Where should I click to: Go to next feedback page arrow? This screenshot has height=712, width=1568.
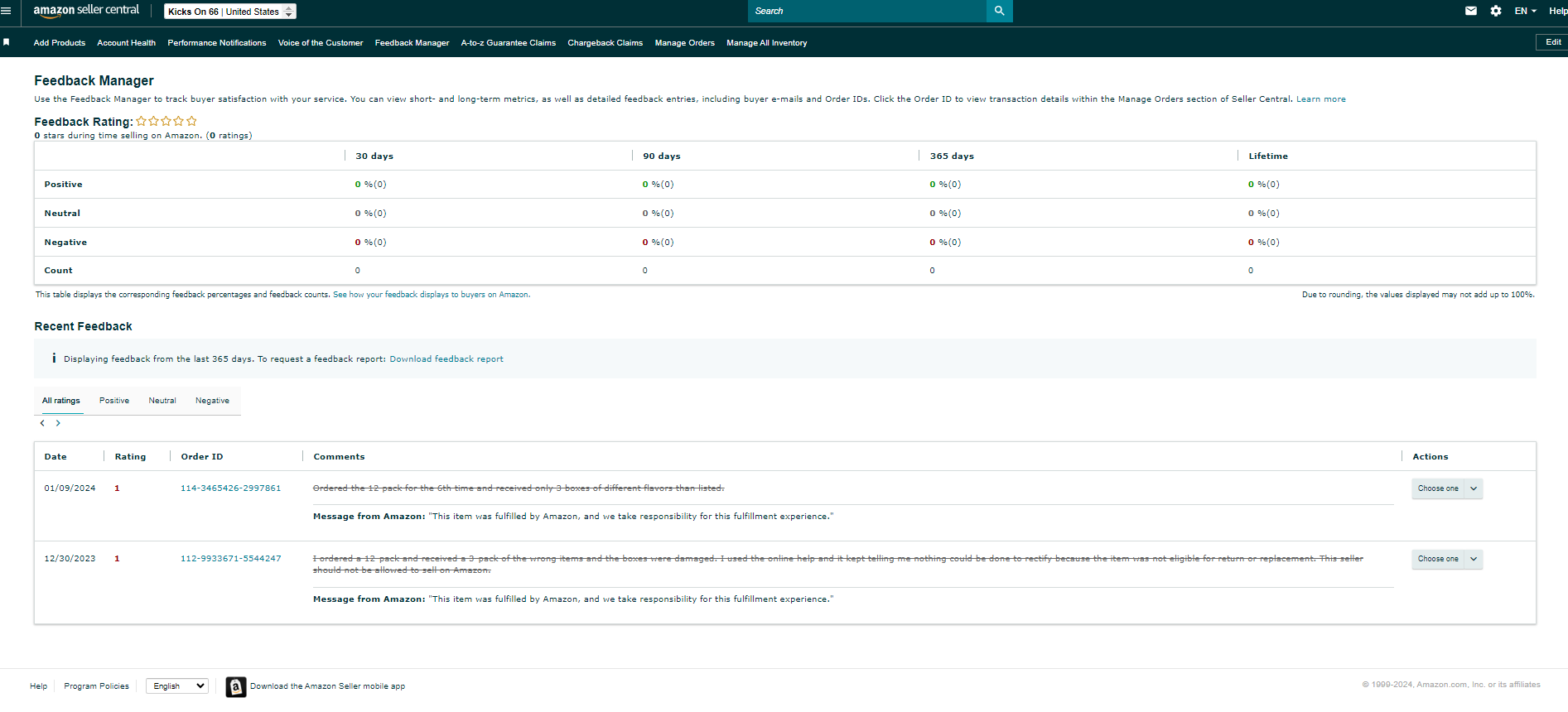tap(58, 423)
